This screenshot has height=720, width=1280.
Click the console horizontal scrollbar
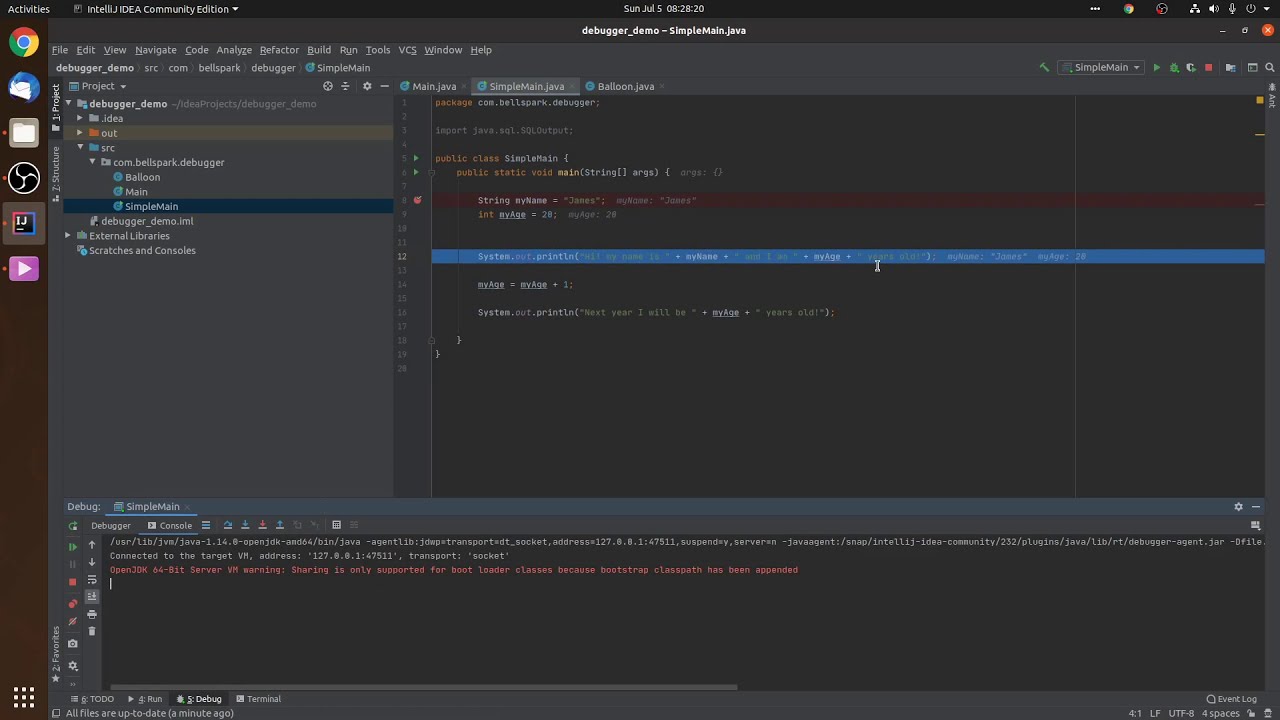click(x=423, y=687)
